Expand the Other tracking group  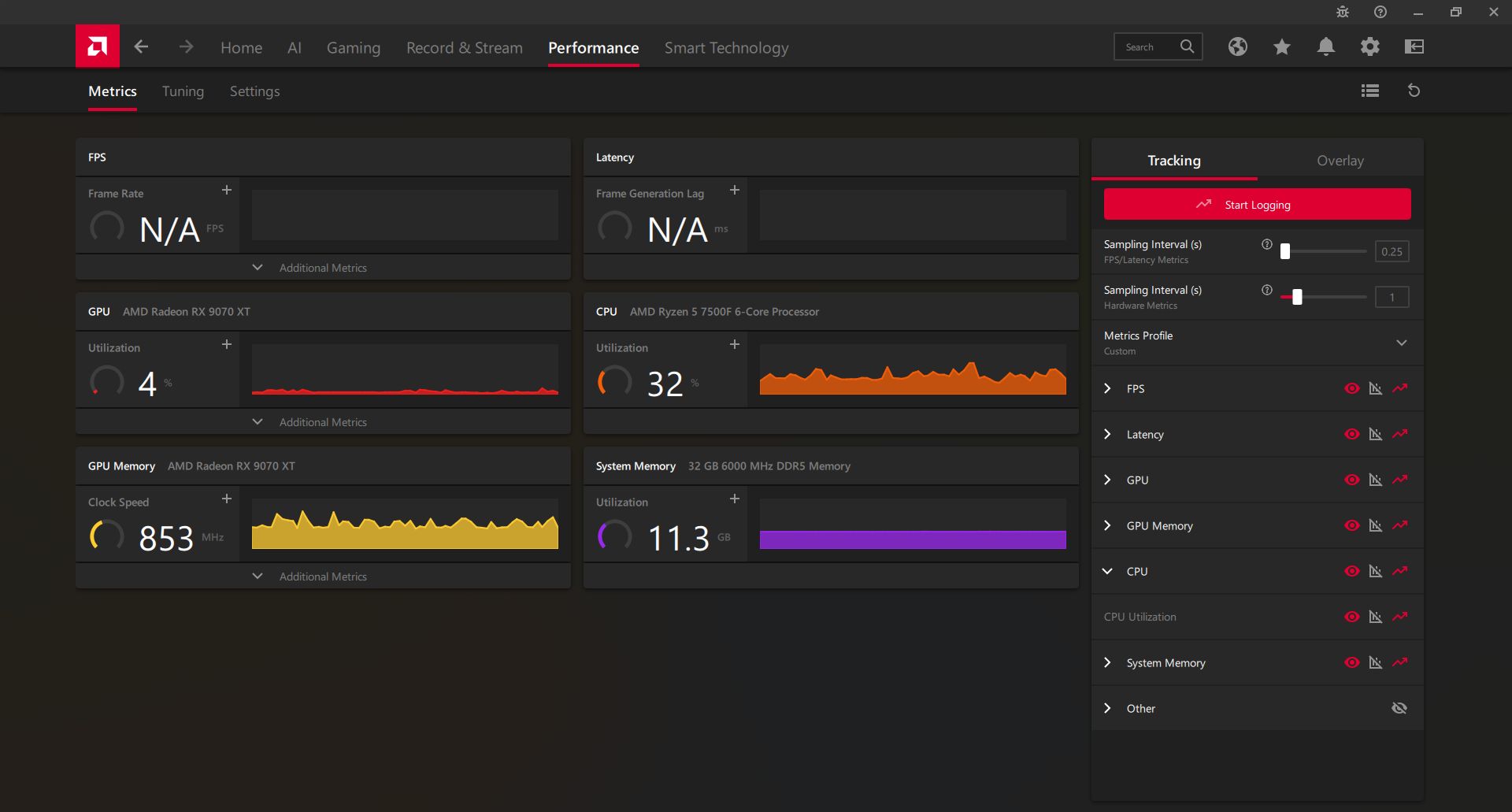point(1108,708)
